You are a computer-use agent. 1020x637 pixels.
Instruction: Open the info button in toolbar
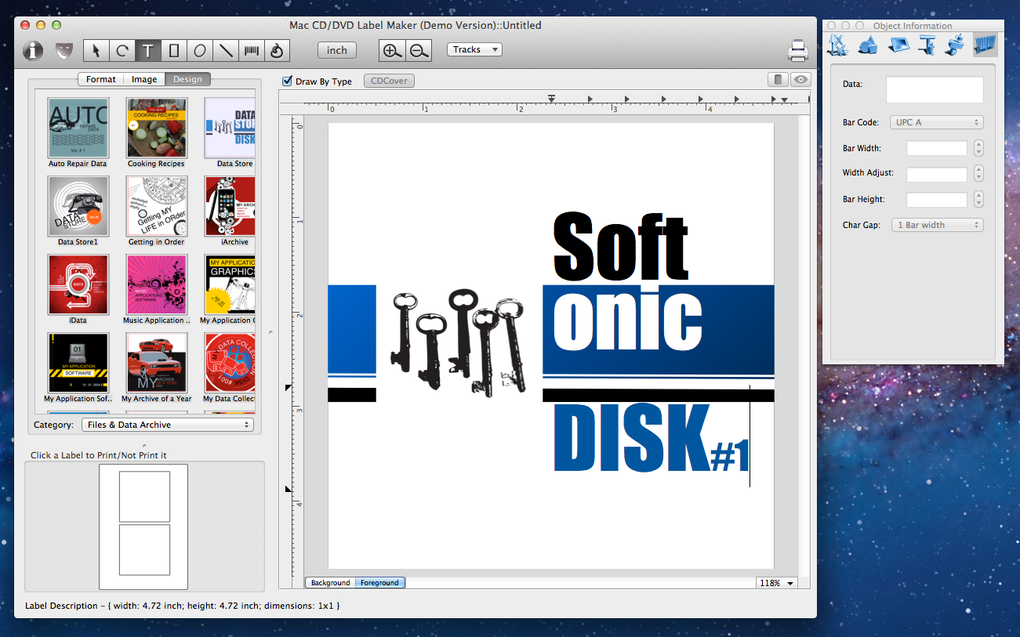33,50
